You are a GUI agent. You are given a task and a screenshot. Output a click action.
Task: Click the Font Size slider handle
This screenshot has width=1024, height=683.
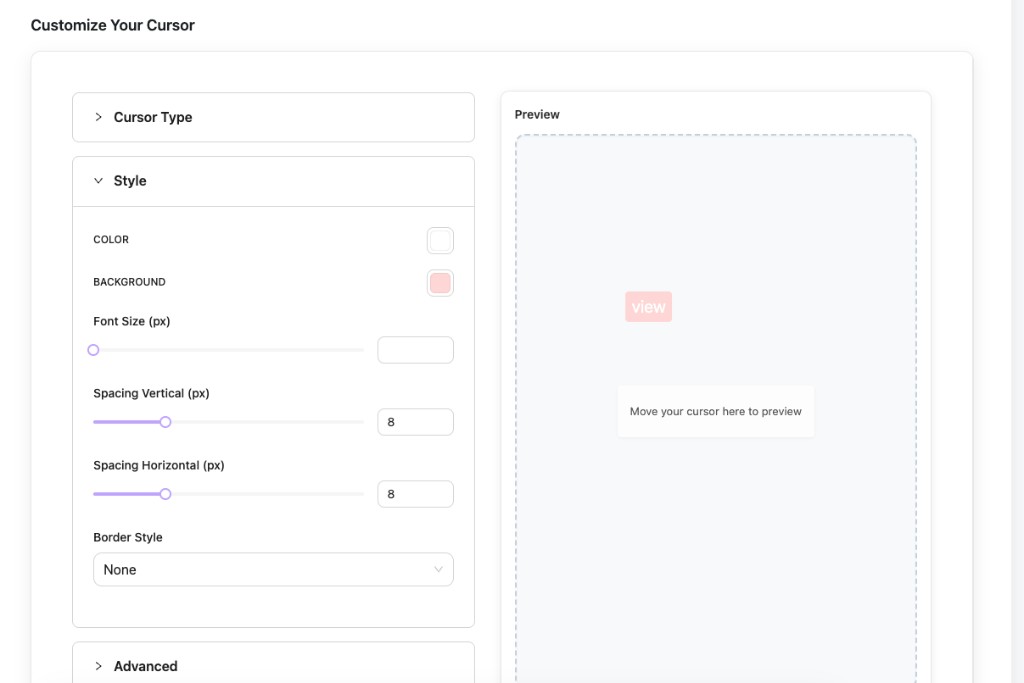93,350
